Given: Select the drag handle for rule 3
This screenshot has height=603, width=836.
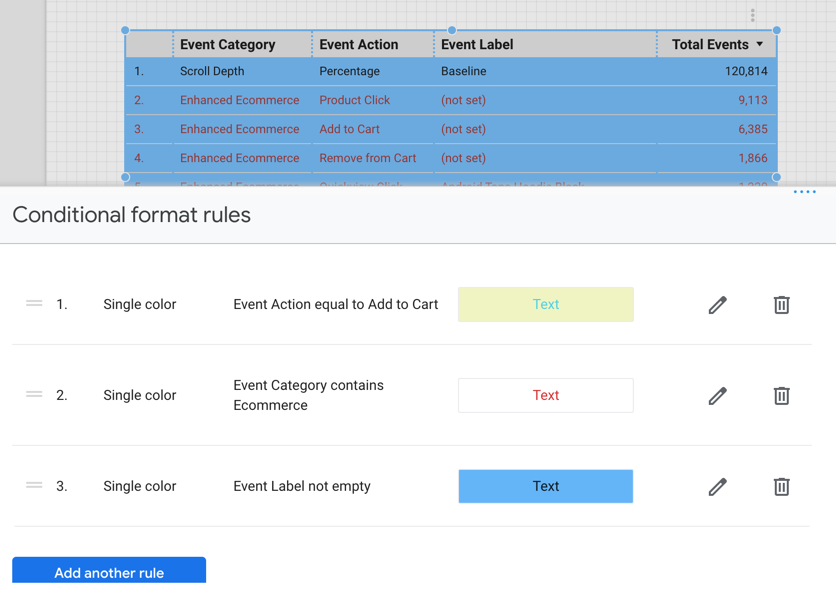Looking at the screenshot, I should tap(33, 486).
